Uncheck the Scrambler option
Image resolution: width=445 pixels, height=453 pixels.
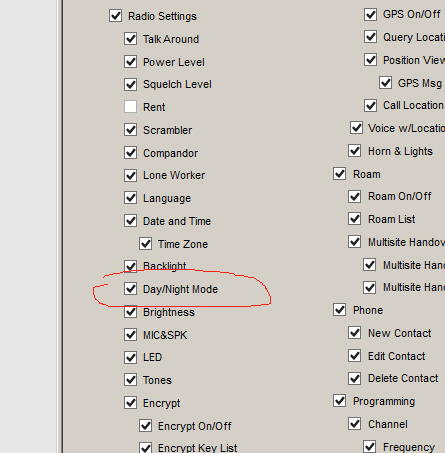pyautogui.click(x=130, y=130)
